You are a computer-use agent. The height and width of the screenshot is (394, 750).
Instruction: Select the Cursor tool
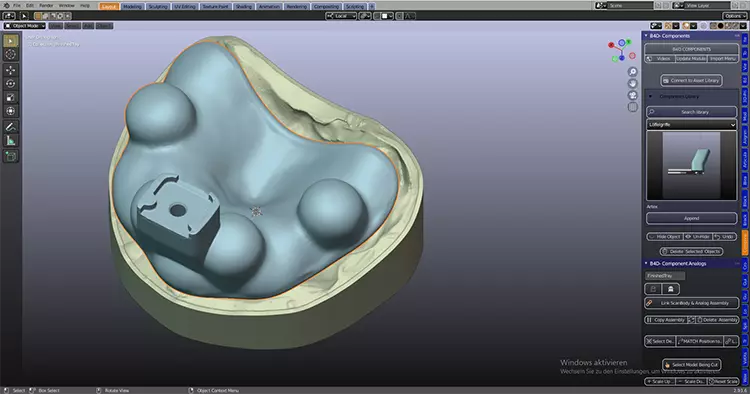click(x=11, y=55)
